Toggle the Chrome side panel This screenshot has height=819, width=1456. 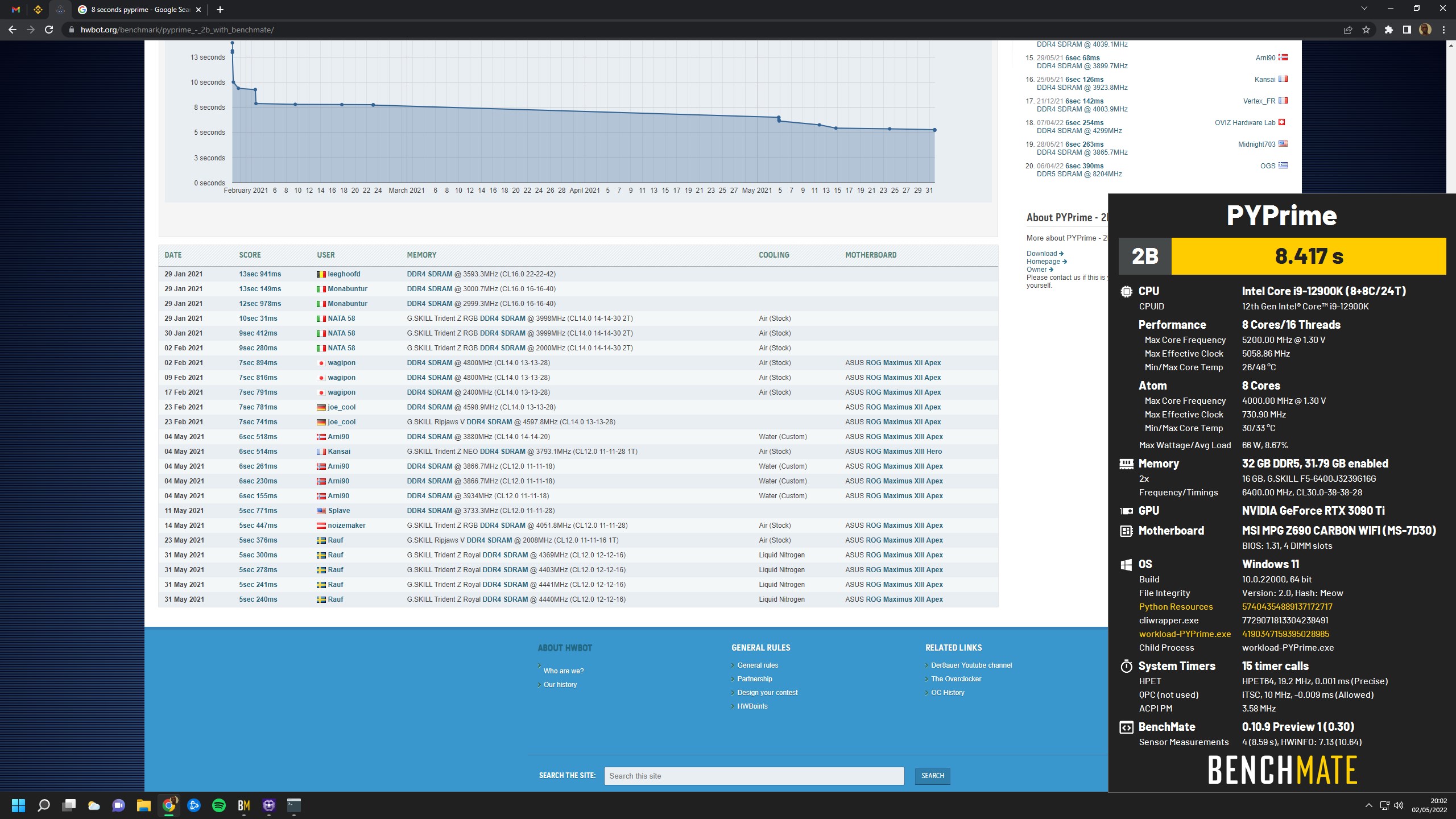[x=1407, y=30]
